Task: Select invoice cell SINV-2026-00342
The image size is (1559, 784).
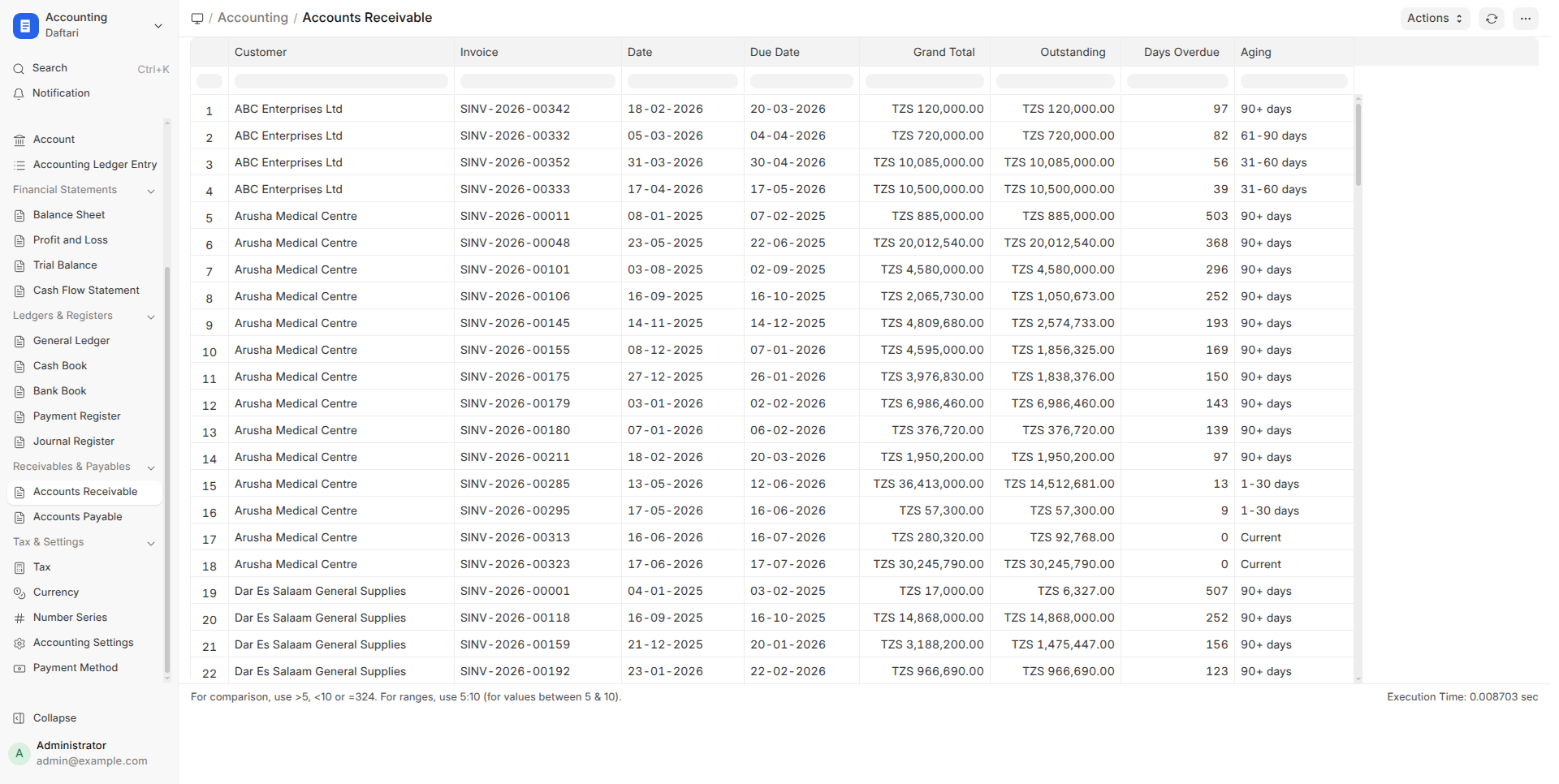Action: (x=538, y=109)
